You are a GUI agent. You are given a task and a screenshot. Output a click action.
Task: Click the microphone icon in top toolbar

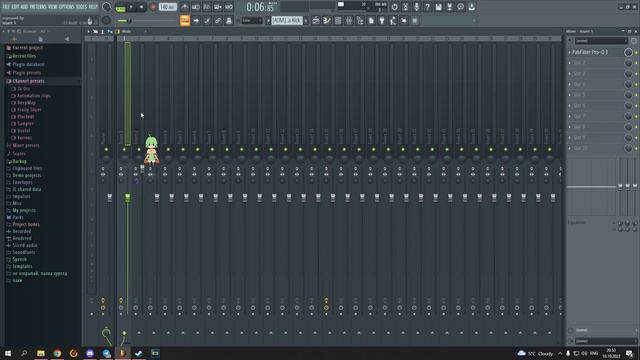coord(416,7)
